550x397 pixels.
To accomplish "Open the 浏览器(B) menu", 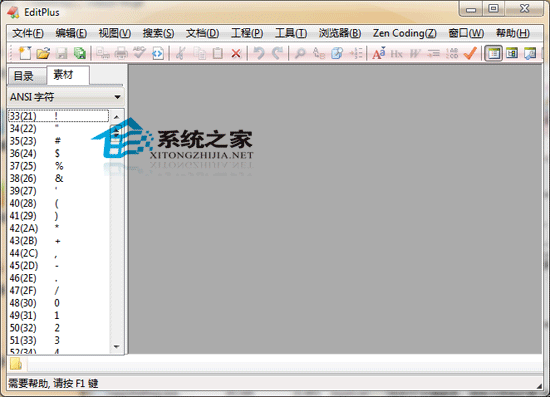I will (x=340, y=33).
